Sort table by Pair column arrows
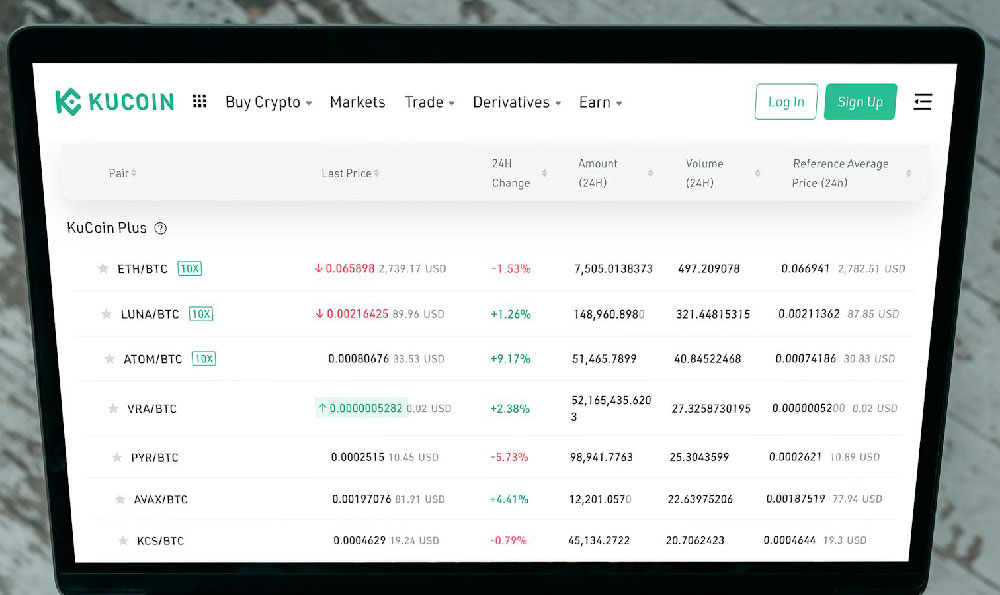The image size is (1000, 595). (x=134, y=173)
